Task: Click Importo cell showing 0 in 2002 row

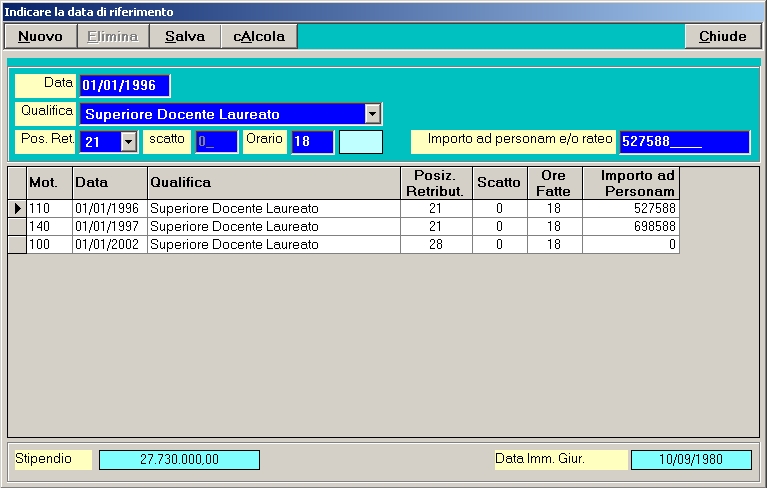Action: pos(631,244)
